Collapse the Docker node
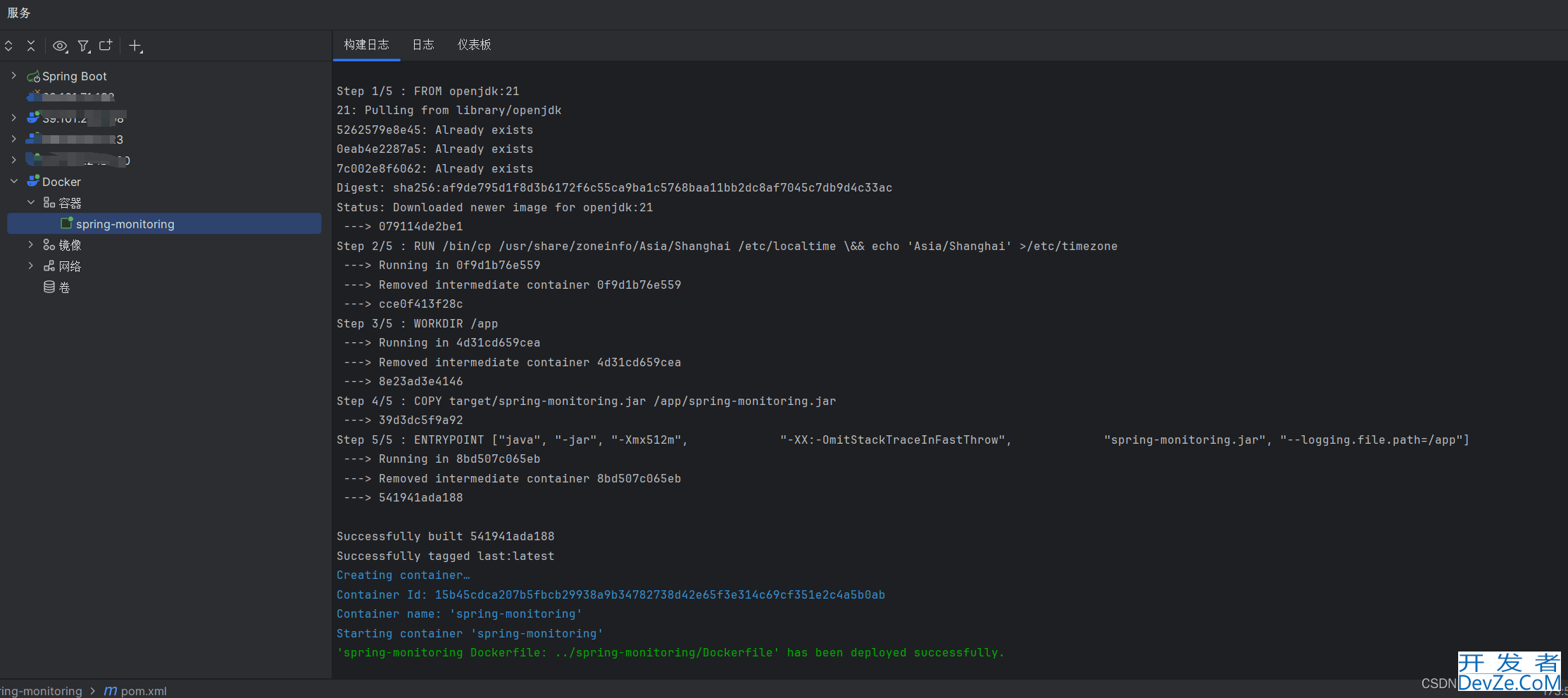This screenshot has height=698, width=1568. click(13, 181)
